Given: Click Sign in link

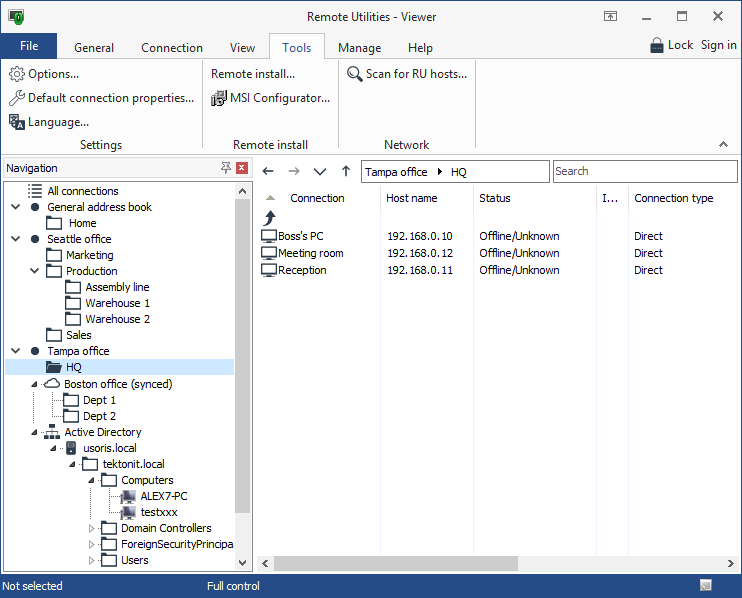Looking at the screenshot, I should 718,45.
